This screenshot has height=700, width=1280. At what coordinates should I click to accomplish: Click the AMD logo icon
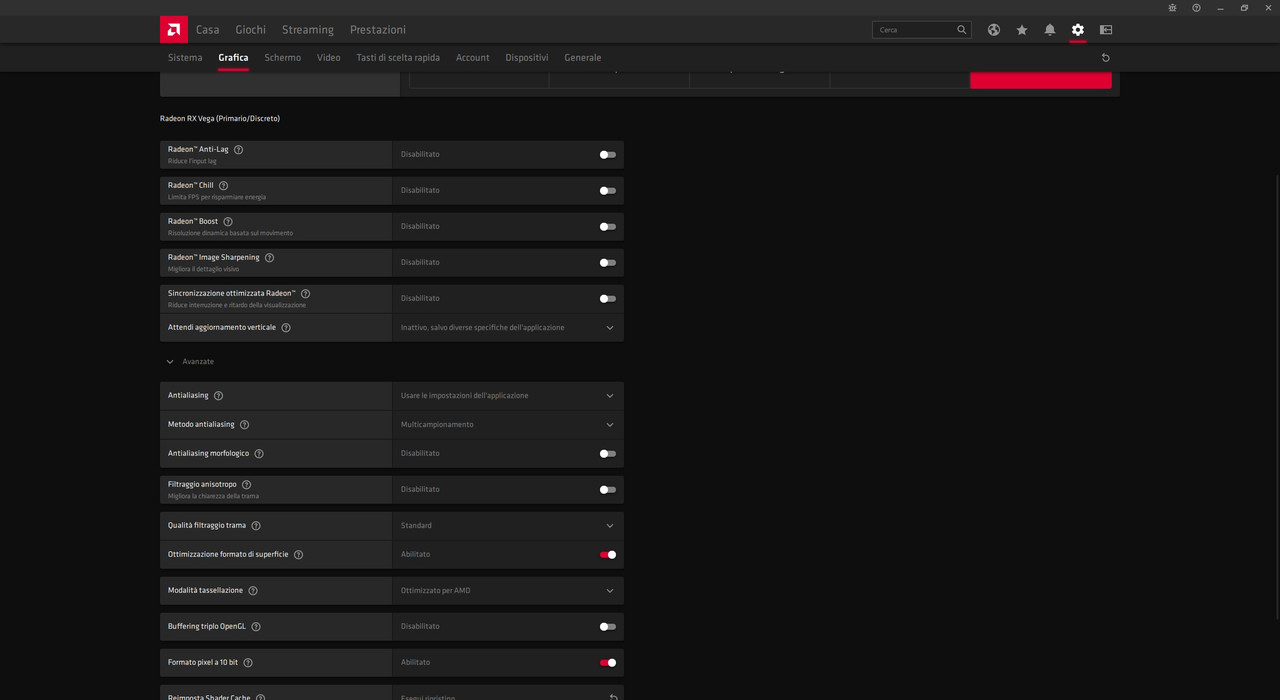(x=174, y=30)
